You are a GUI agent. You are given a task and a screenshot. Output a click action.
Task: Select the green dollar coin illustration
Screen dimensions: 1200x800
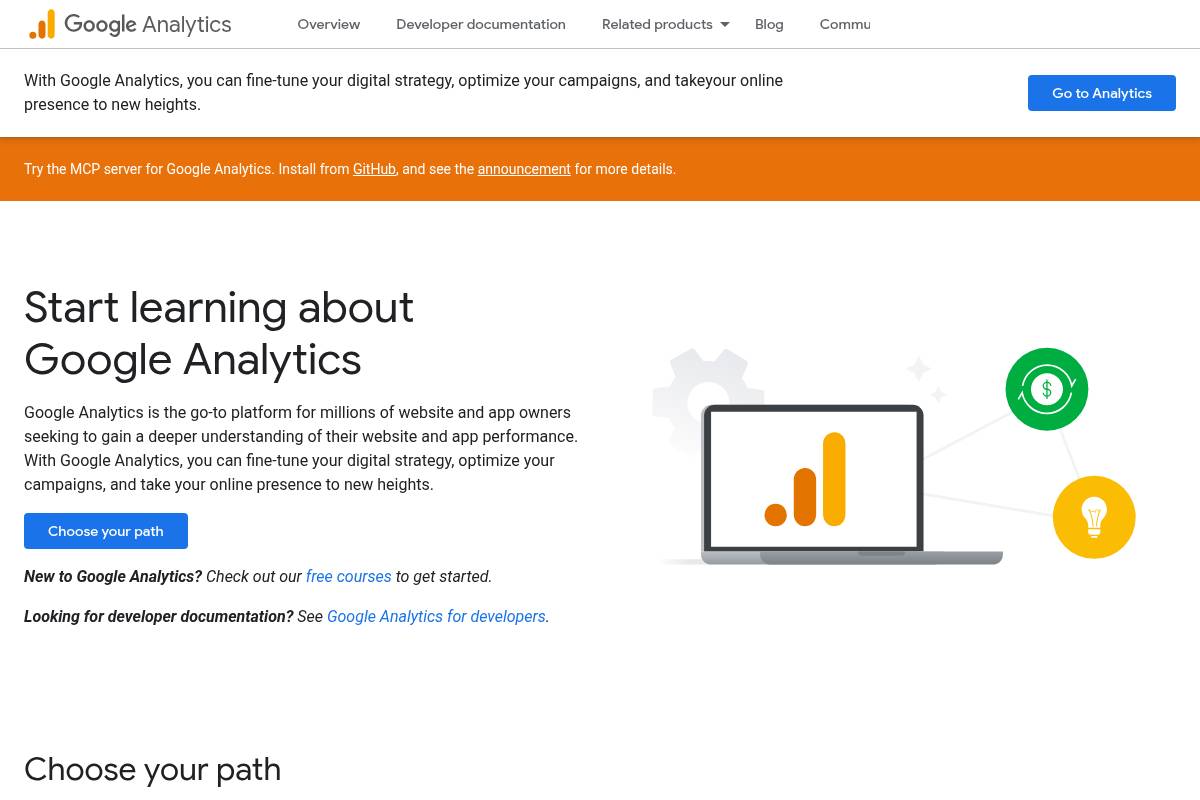click(1047, 389)
